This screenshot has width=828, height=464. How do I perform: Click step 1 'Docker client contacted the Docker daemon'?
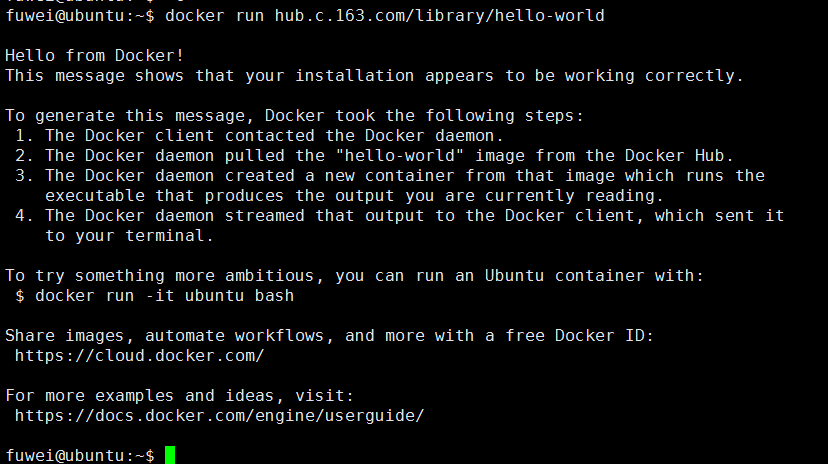click(259, 136)
